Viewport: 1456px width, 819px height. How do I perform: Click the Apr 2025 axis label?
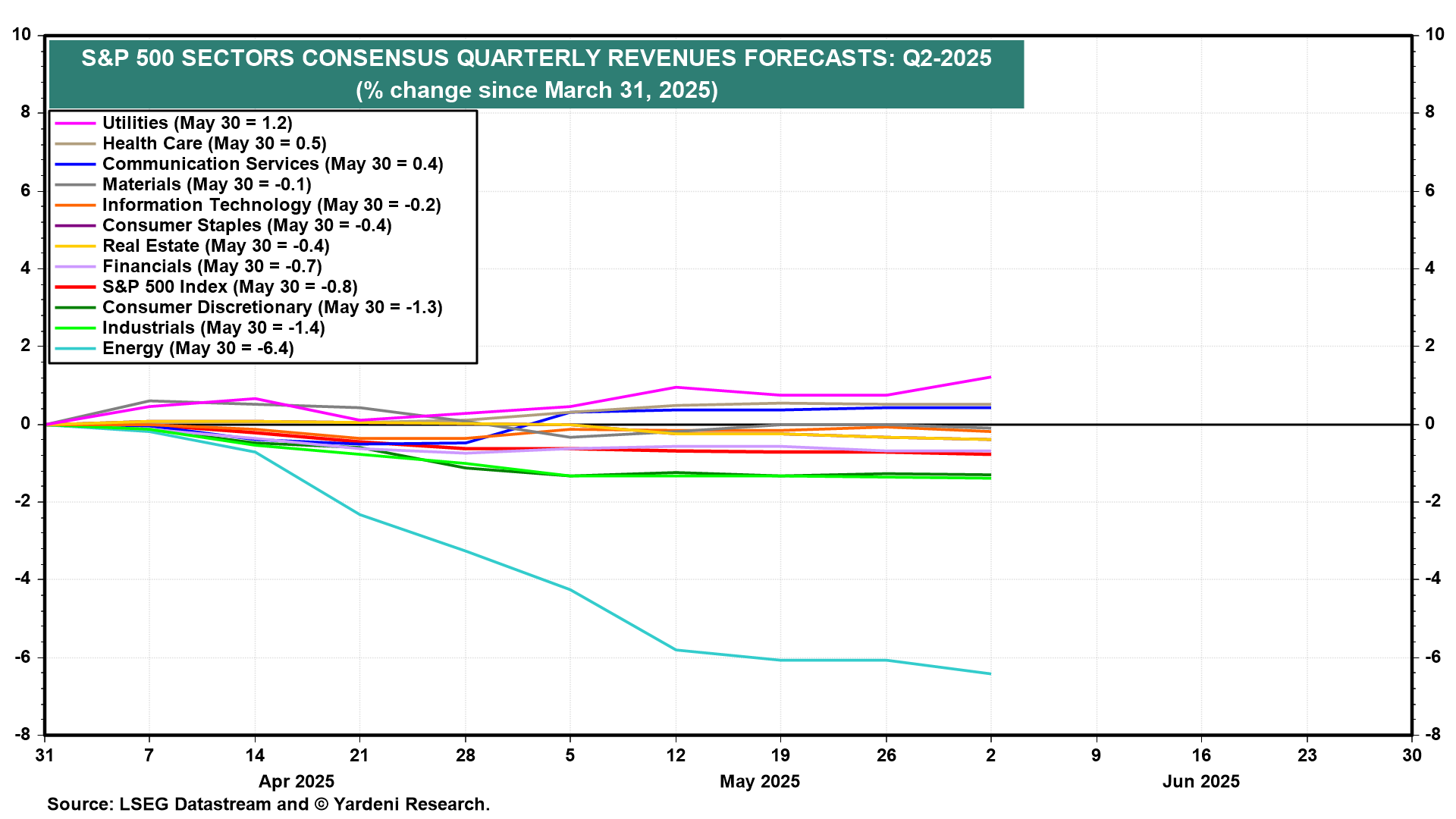pyautogui.click(x=297, y=782)
